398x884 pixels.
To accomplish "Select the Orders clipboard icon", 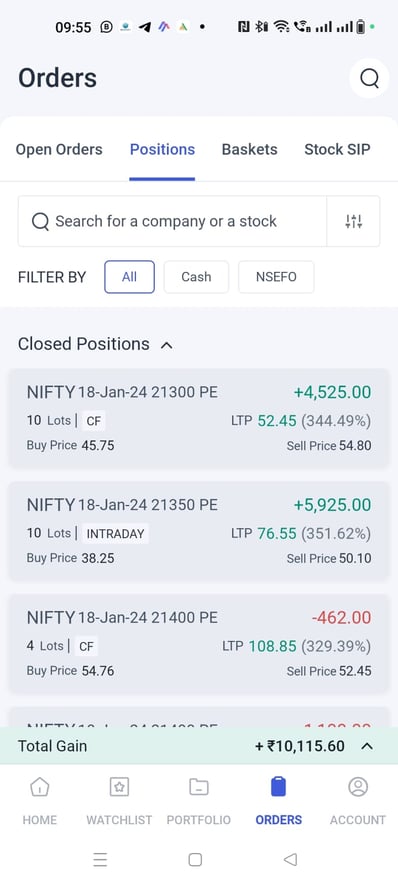I will coord(278,786).
